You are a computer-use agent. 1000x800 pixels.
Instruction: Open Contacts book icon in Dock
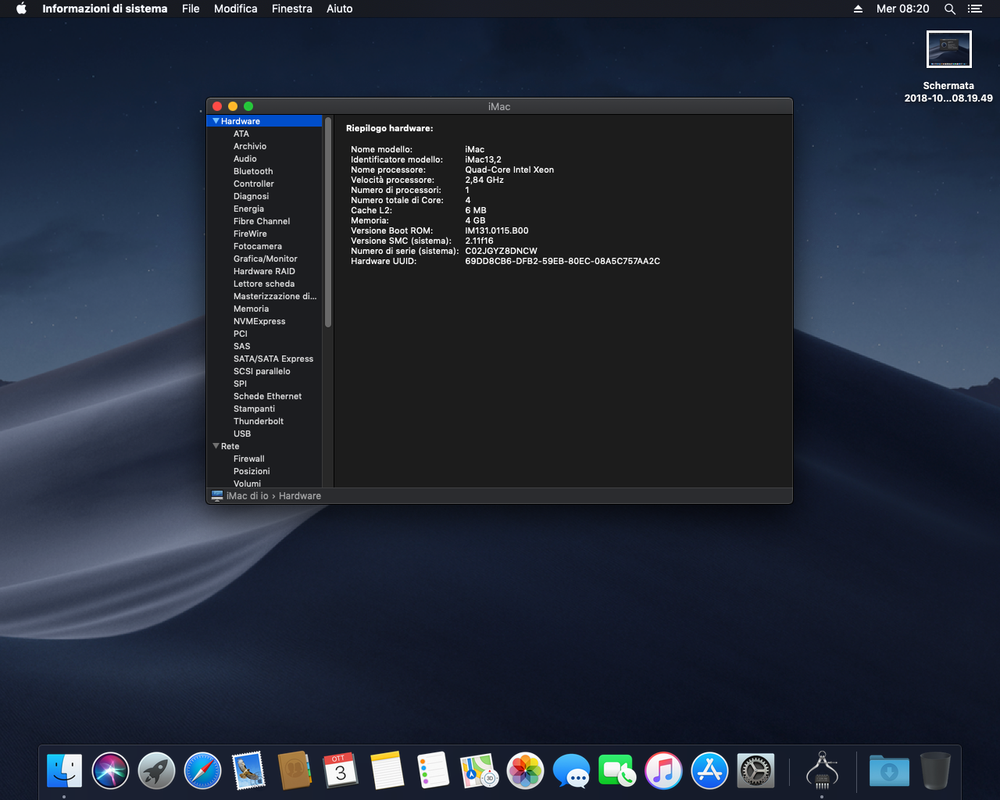click(x=295, y=771)
